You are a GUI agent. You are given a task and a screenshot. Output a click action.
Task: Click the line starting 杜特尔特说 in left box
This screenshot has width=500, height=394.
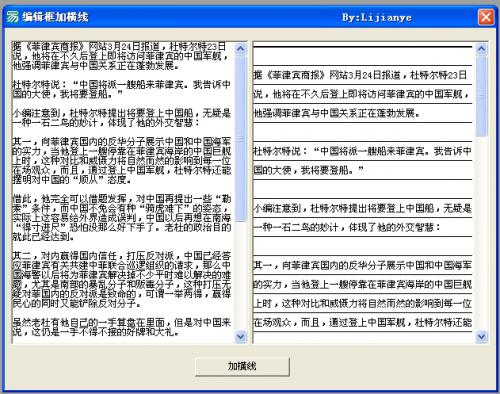(121, 85)
